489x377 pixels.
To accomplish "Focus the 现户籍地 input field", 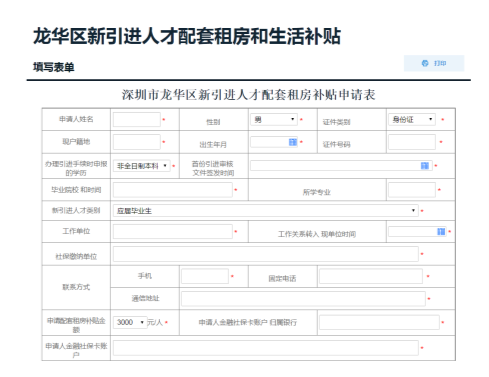I will tap(137, 142).
